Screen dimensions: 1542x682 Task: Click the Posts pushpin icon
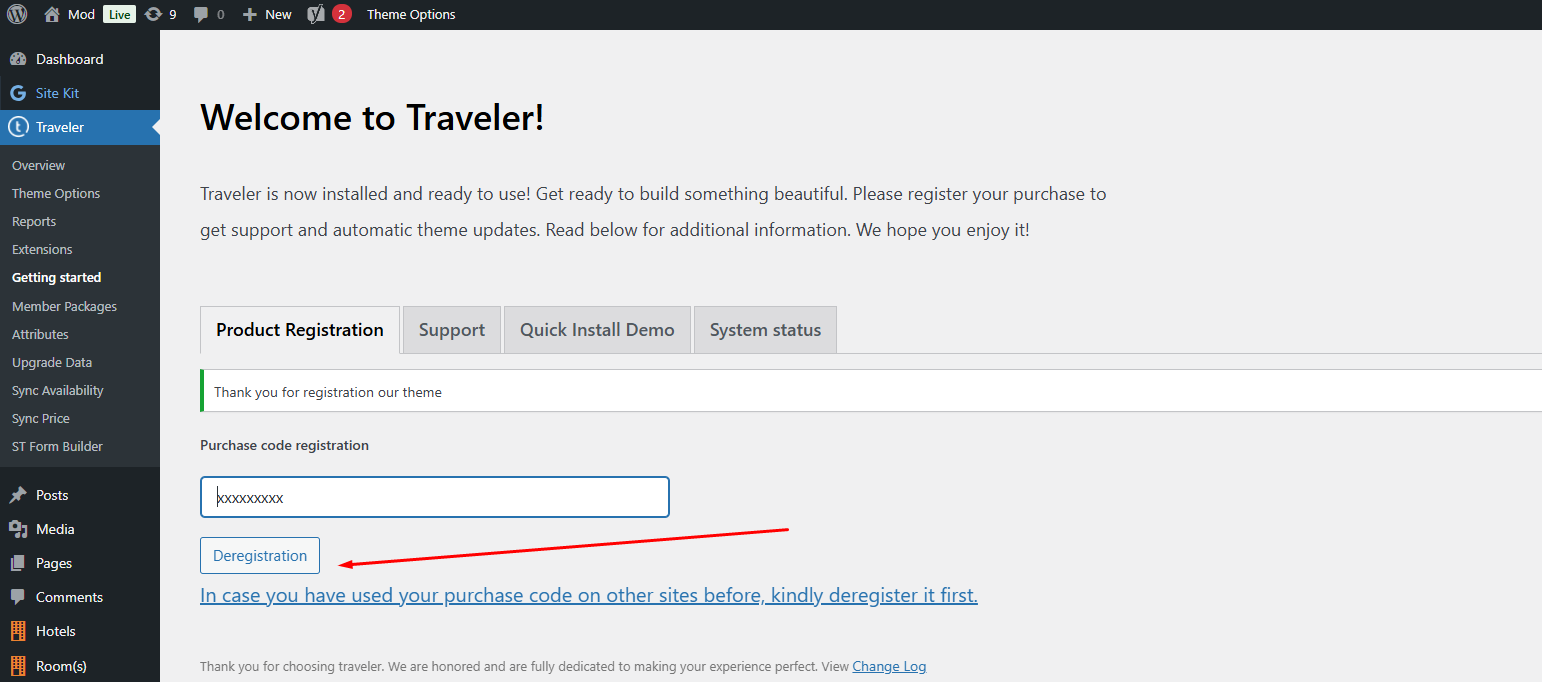pos(18,495)
